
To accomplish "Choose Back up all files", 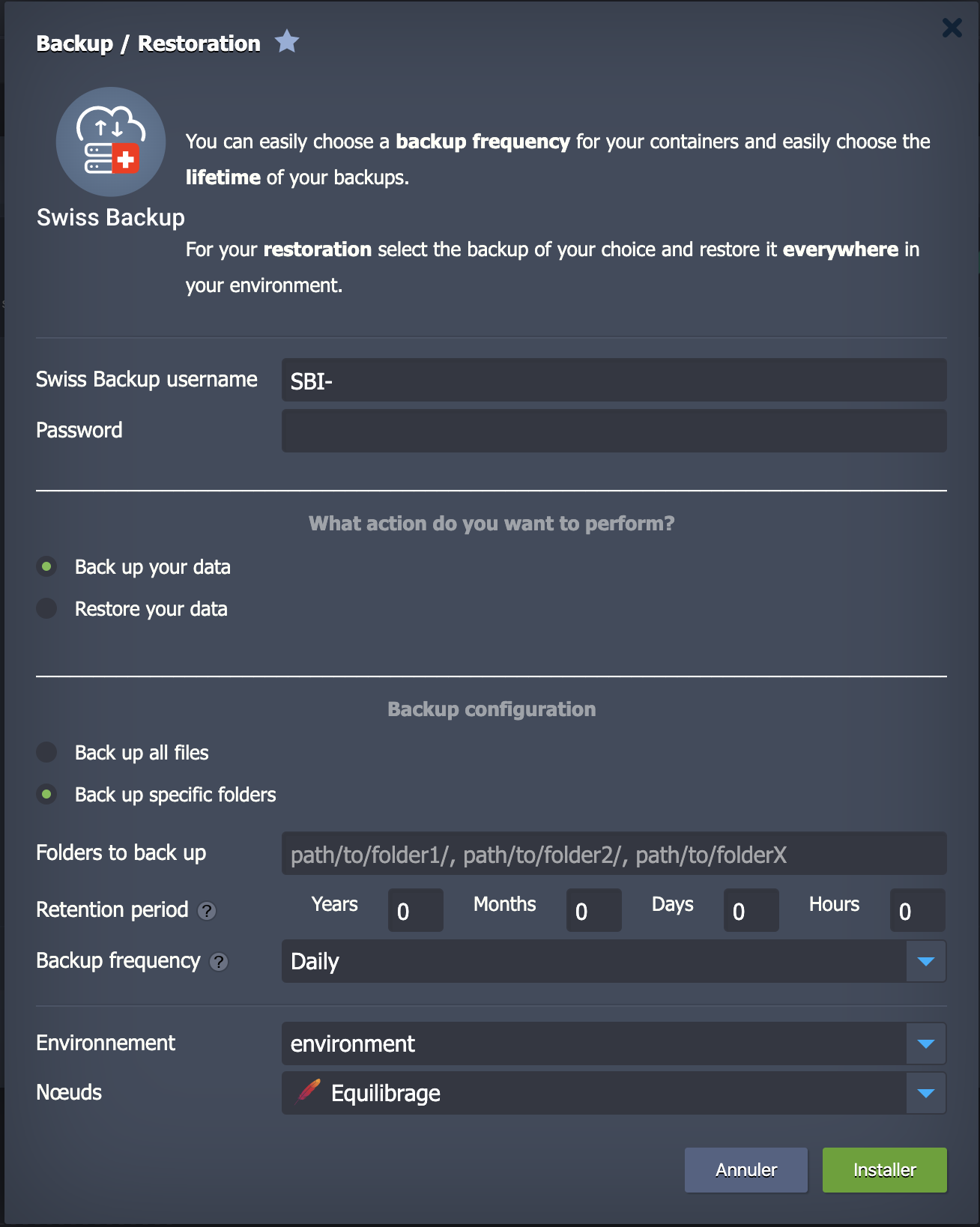I will point(47,752).
